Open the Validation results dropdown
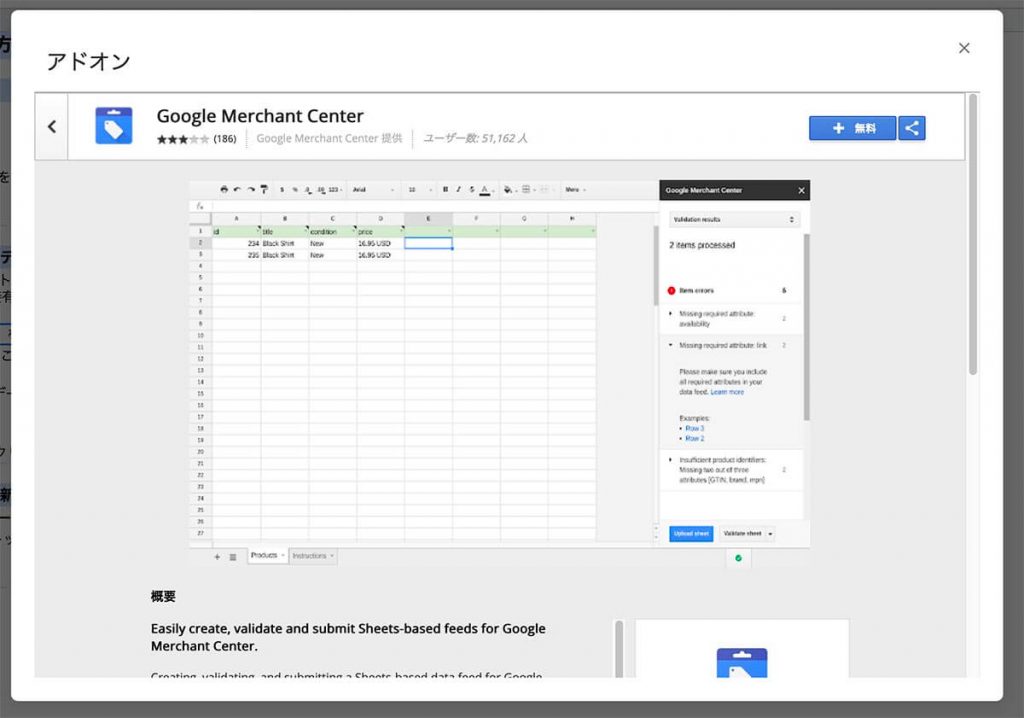The height and width of the screenshot is (718, 1024). 734,220
